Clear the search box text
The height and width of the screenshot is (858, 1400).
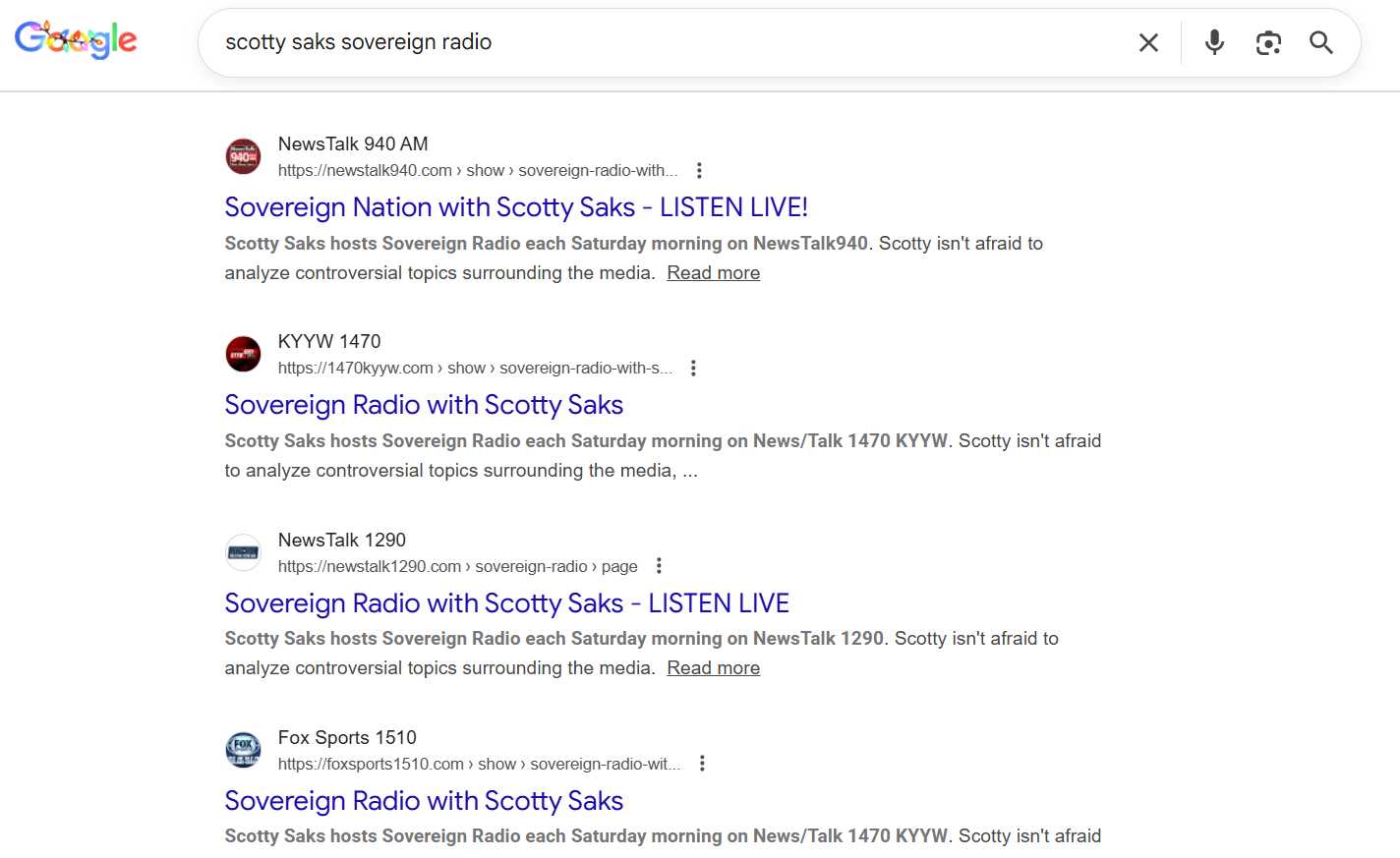1148,42
